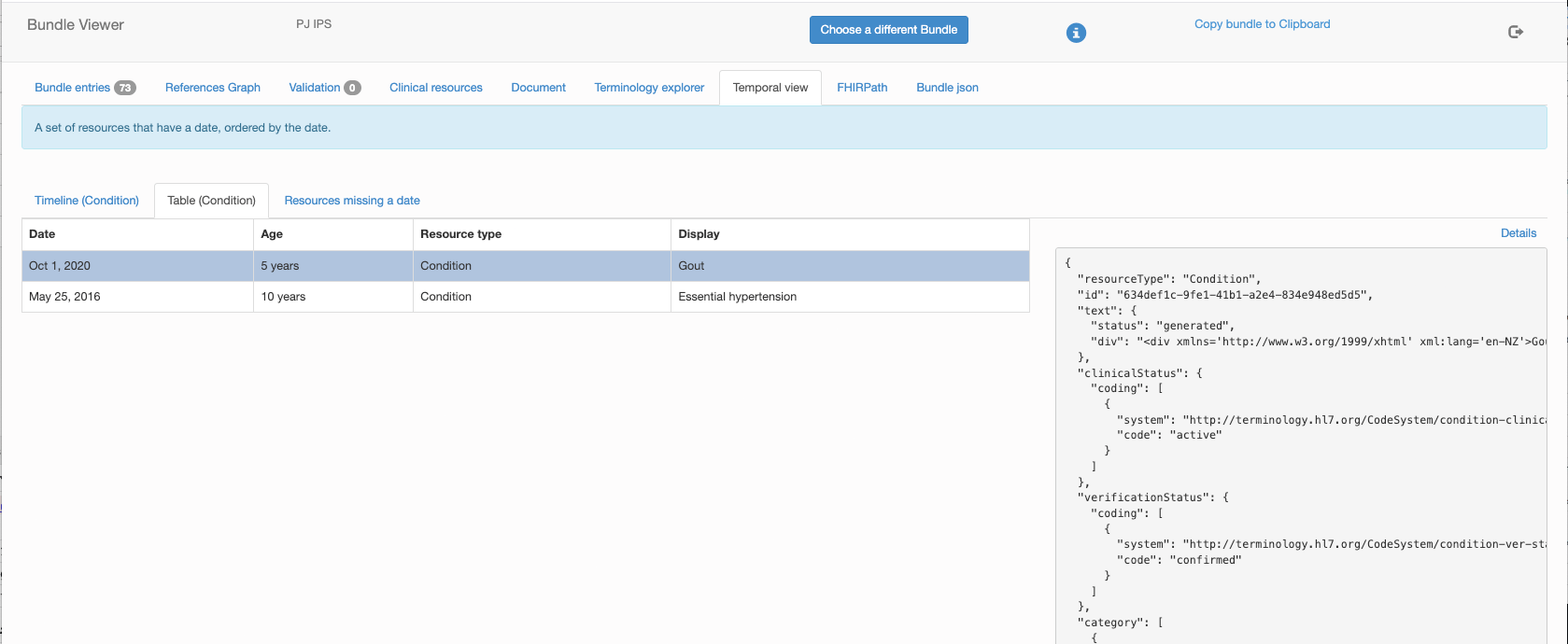Click the blue info circle icon

pos(1076,33)
